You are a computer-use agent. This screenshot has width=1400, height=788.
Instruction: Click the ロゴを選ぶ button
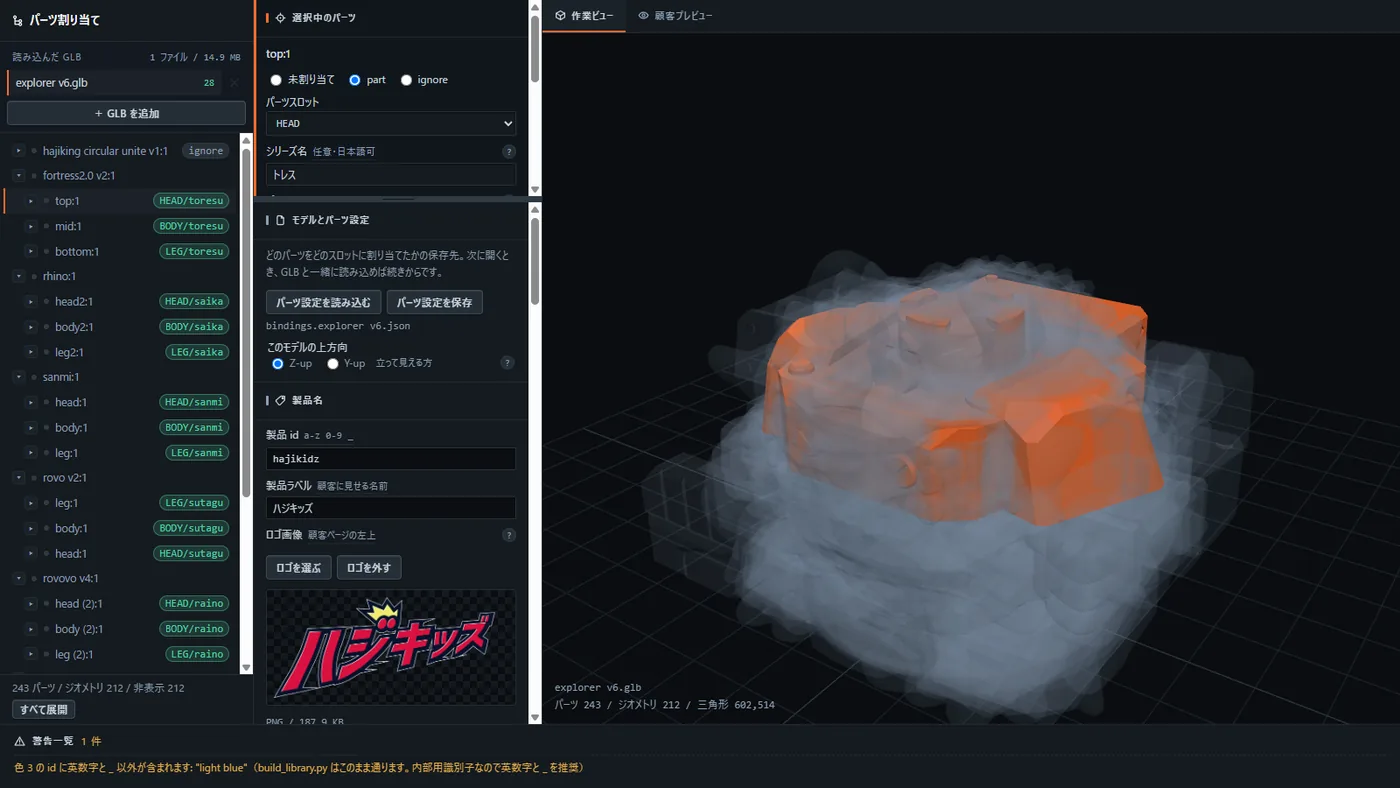point(299,568)
